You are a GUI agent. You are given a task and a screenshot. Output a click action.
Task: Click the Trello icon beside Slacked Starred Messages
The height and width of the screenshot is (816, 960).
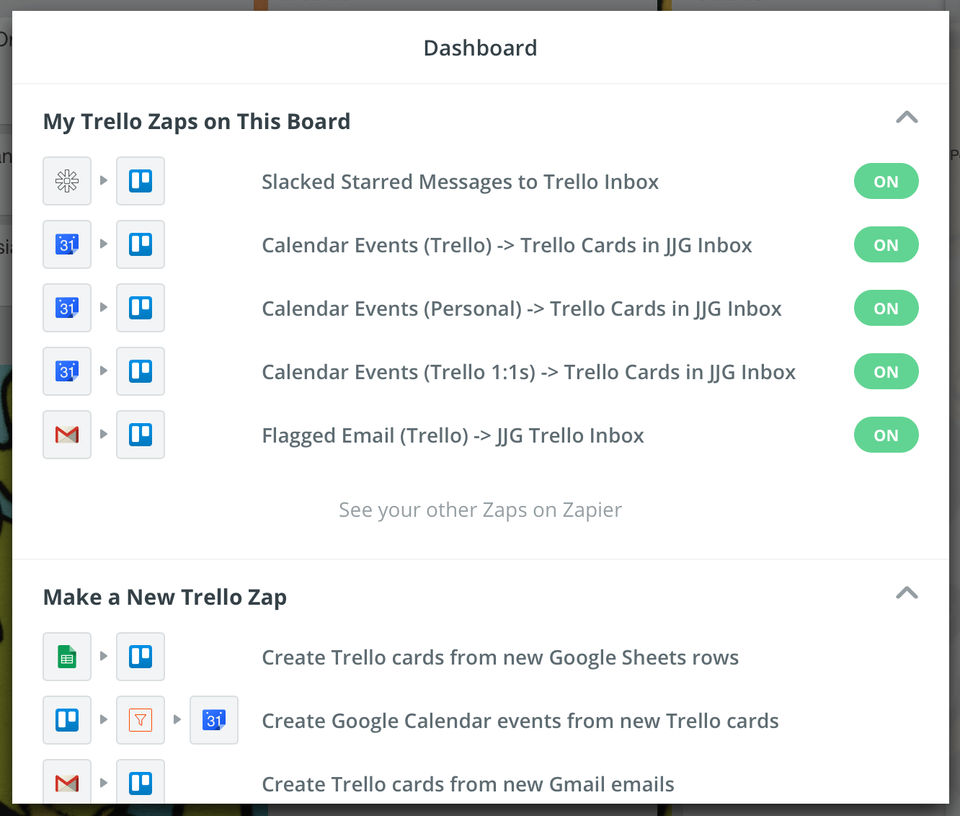click(140, 181)
